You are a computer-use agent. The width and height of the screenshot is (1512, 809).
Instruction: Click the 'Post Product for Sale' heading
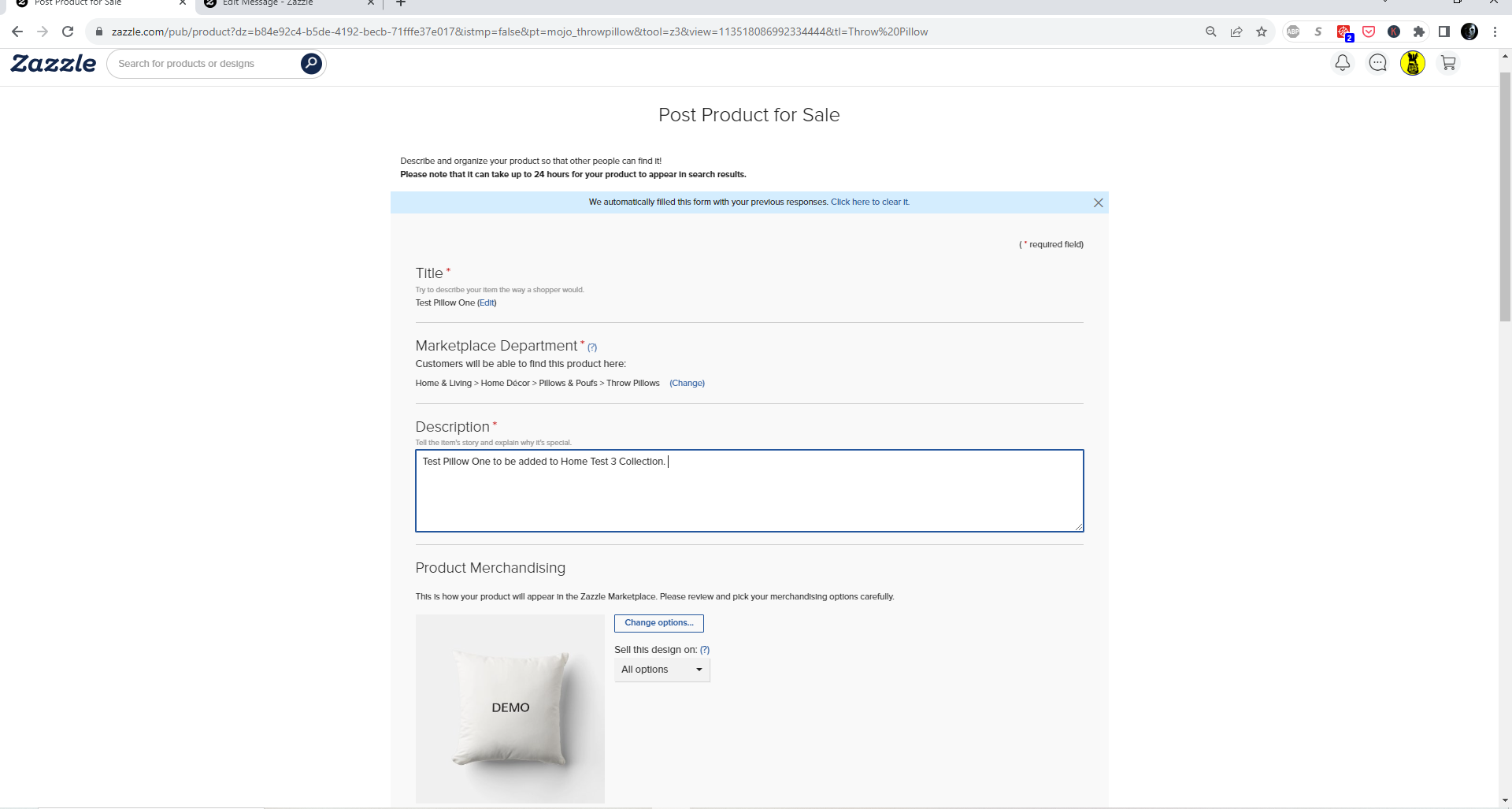[749, 115]
